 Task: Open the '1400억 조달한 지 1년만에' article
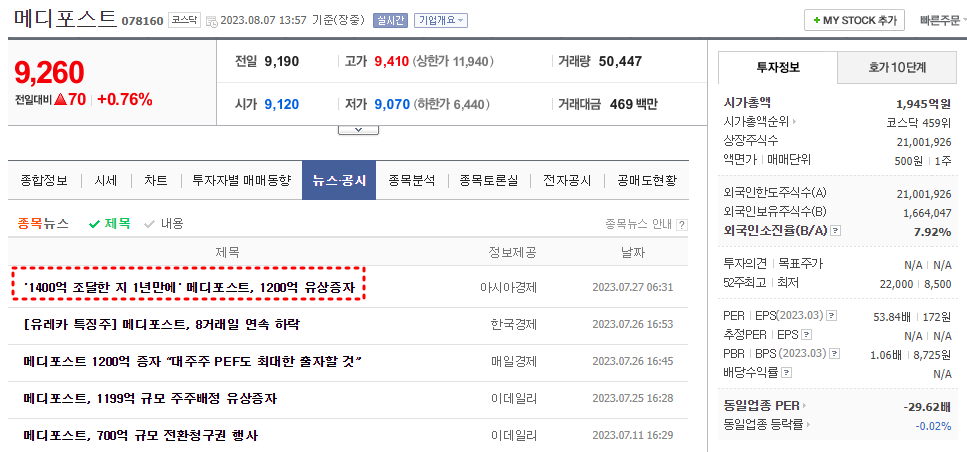[187, 287]
